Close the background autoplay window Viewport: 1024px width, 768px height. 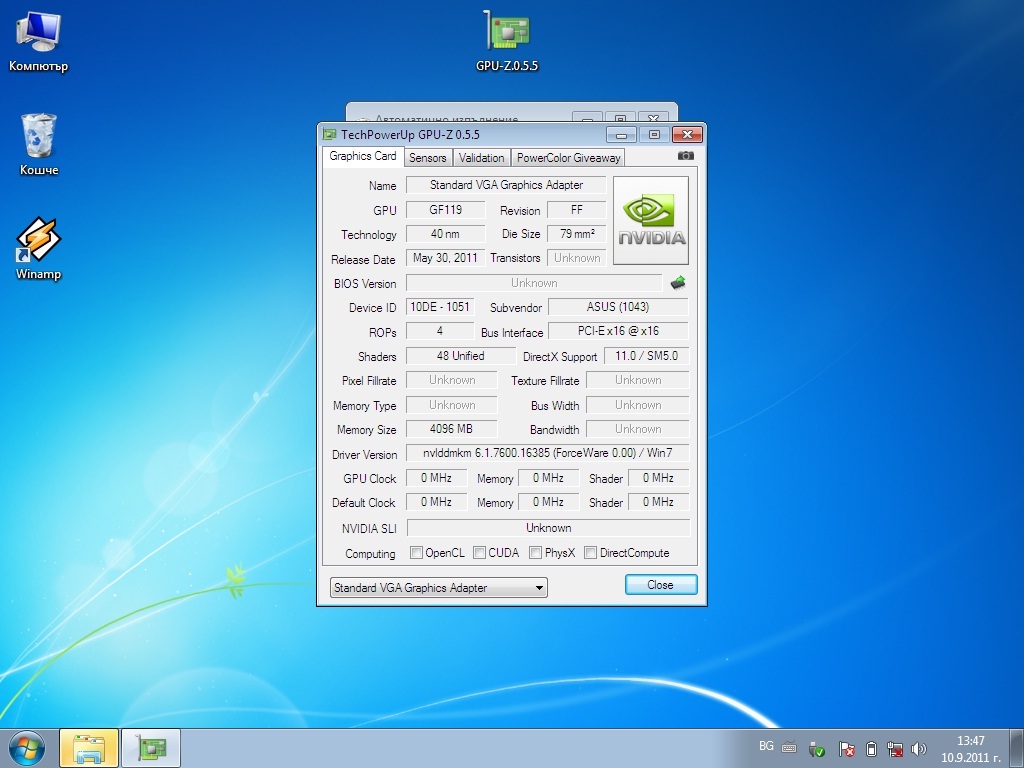(x=653, y=118)
